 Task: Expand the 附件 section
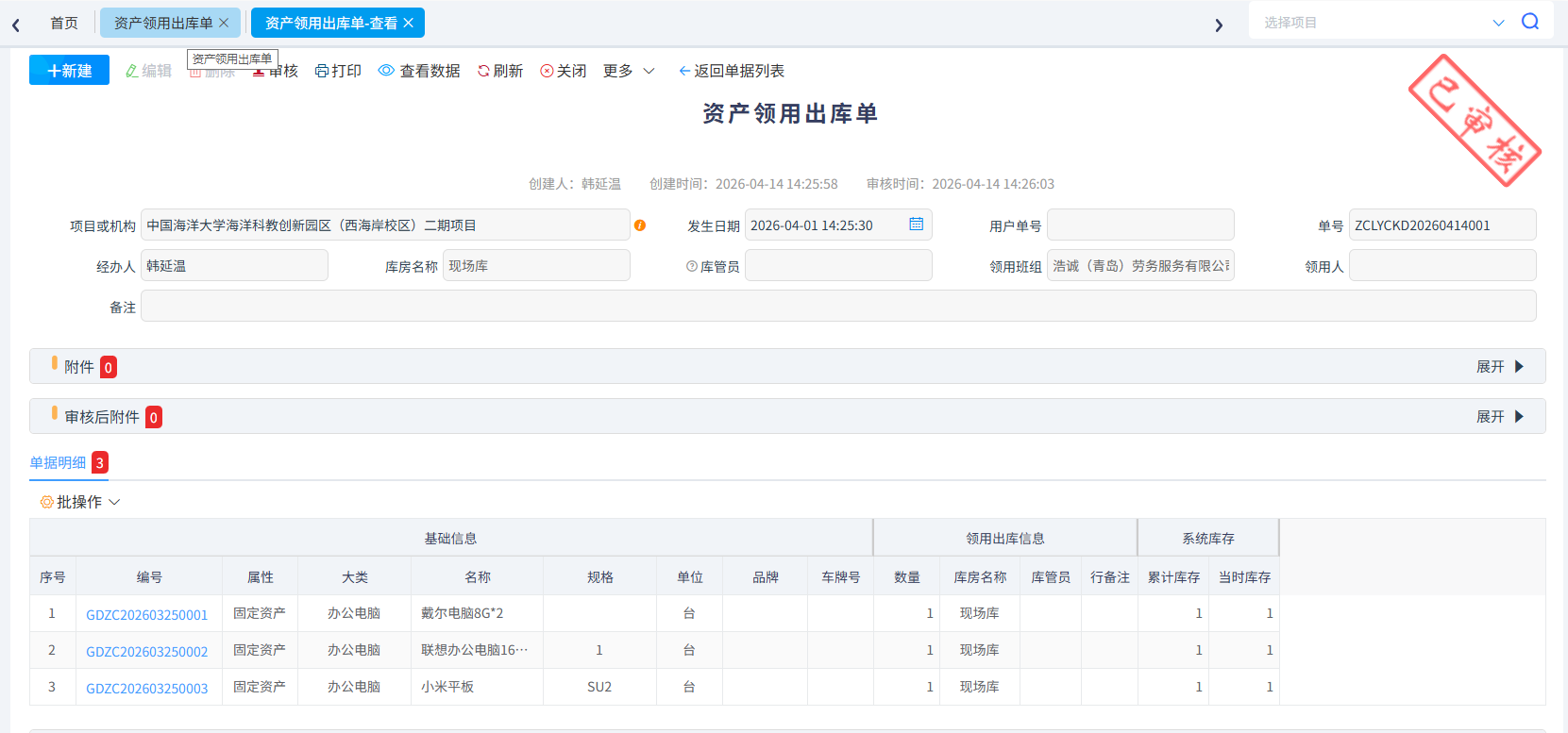click(x=1500, y=366)
